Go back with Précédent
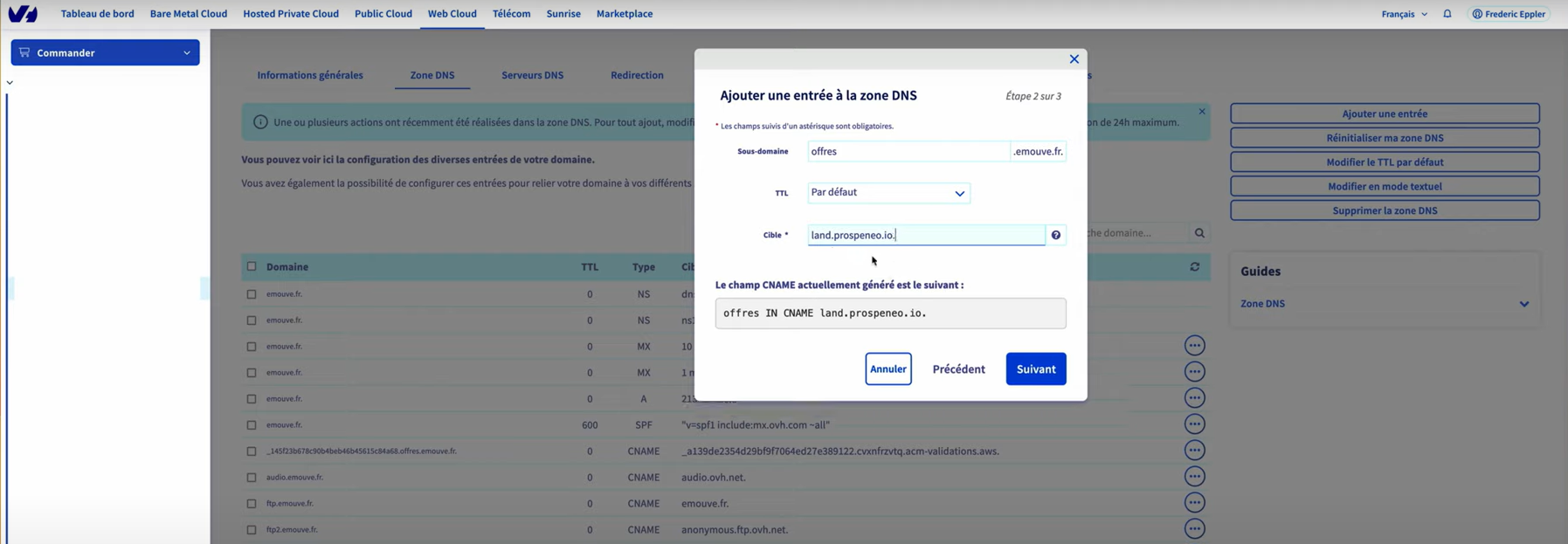Viewport: 1568px width, 544px height. [958, 369]
